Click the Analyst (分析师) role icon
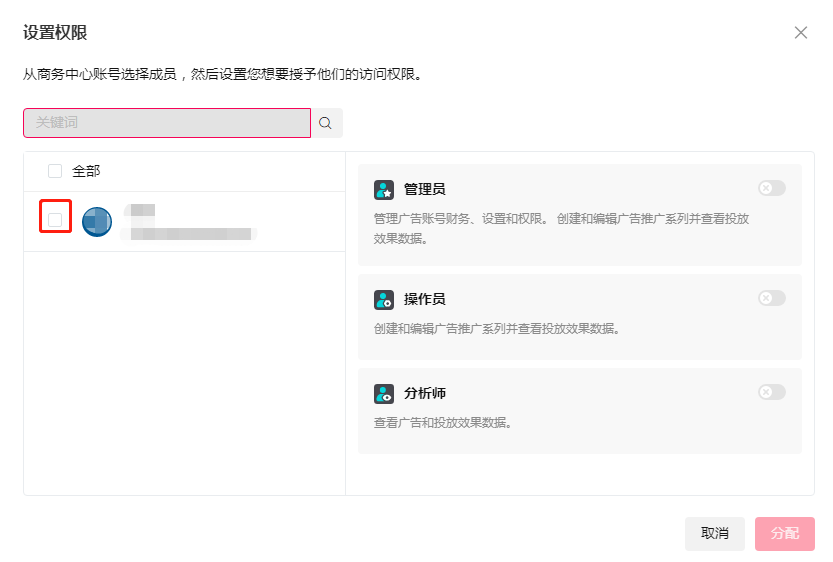 pos(384,394)
